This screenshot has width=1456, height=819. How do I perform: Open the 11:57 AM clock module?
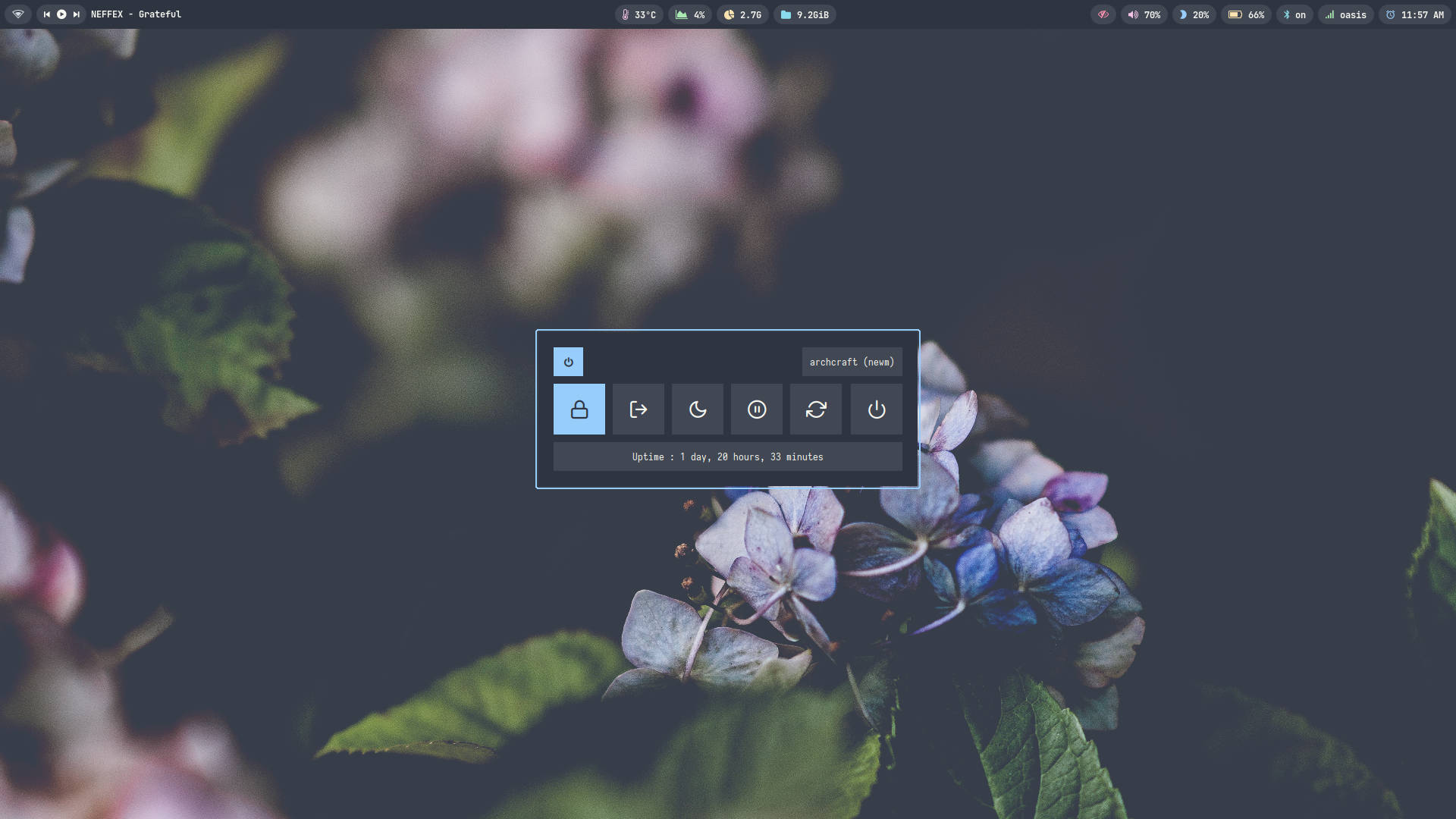pos(1414,14)
